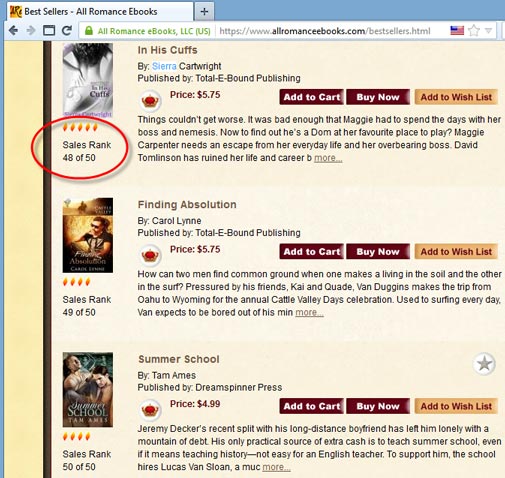
Task: Buy Summer School now
Action: (x=378, y=406)
